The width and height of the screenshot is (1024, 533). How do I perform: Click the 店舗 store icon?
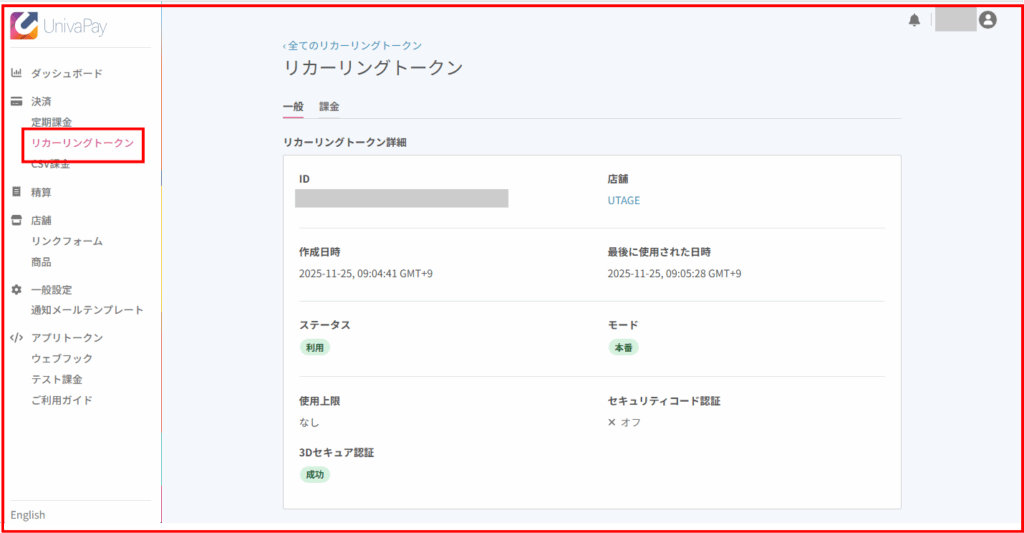point(16,220)
